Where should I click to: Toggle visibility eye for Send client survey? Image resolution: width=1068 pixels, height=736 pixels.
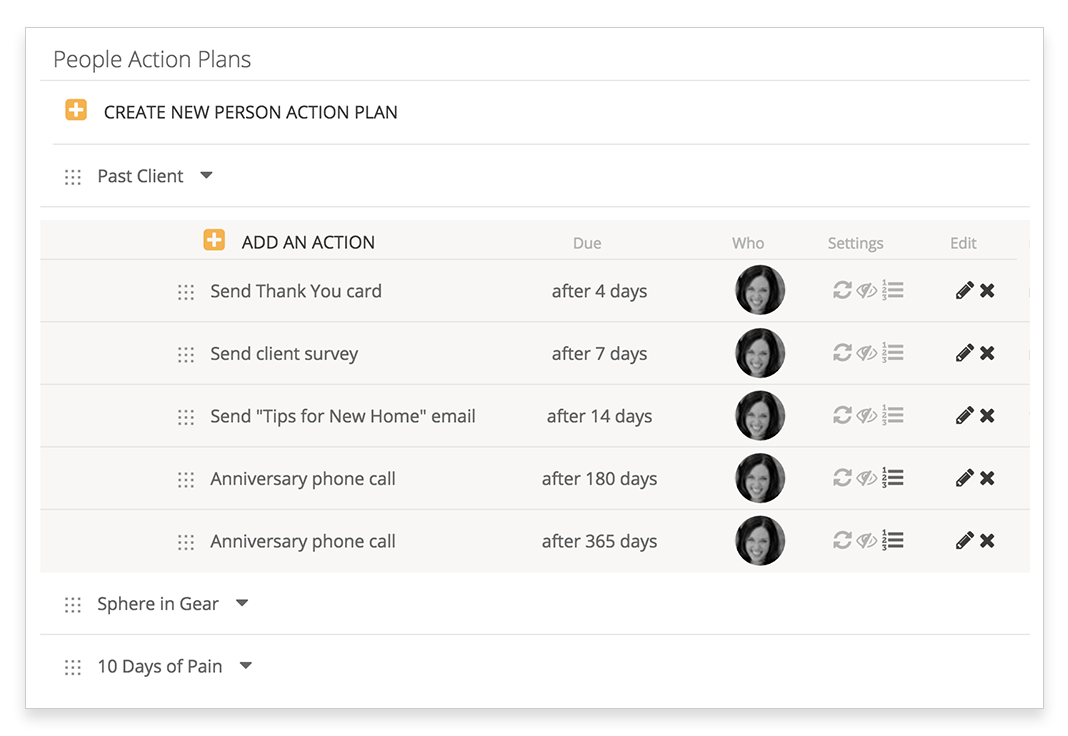[866, 353]
